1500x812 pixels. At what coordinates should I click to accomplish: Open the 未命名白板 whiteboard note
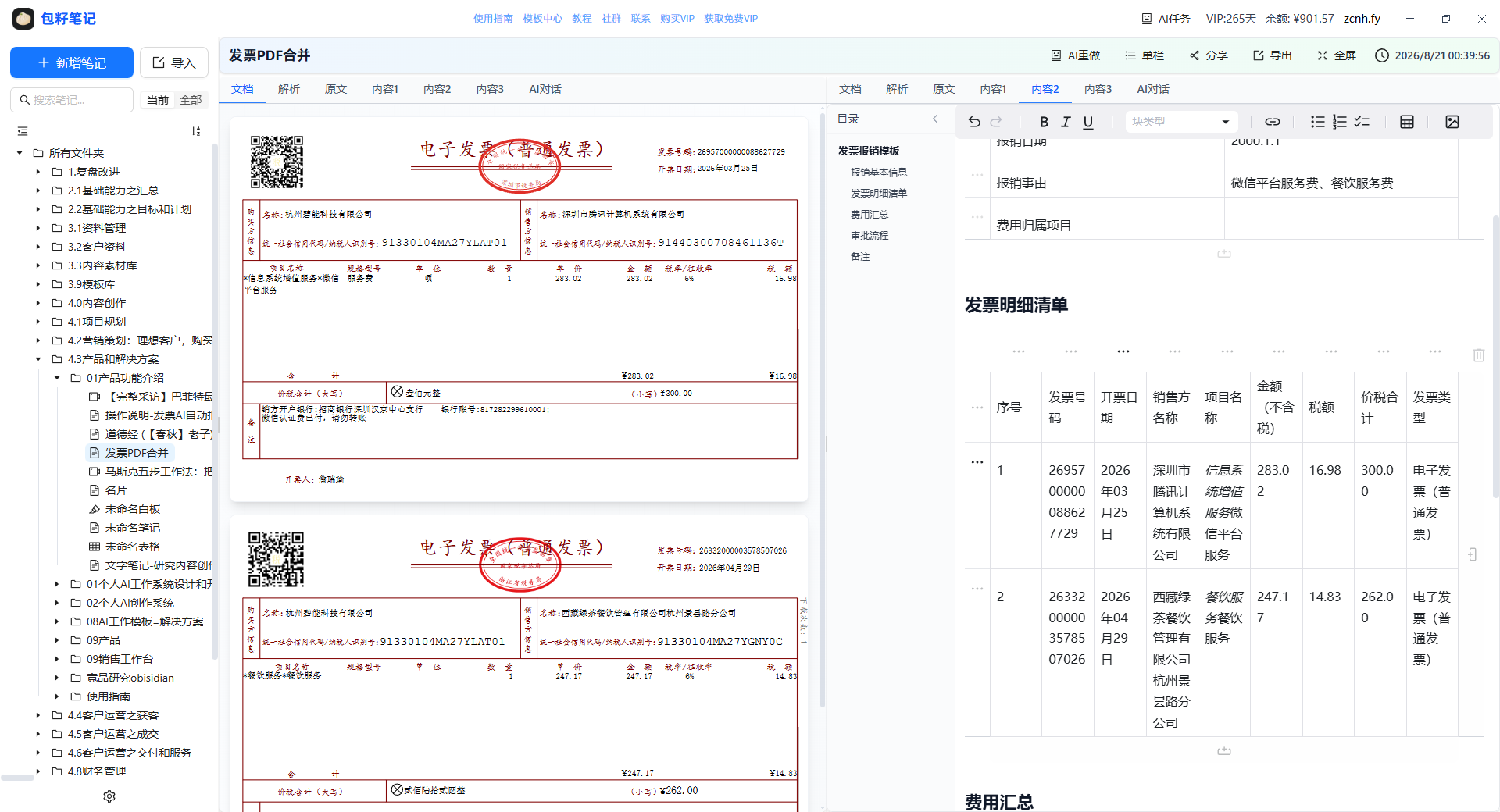[133, 509]
